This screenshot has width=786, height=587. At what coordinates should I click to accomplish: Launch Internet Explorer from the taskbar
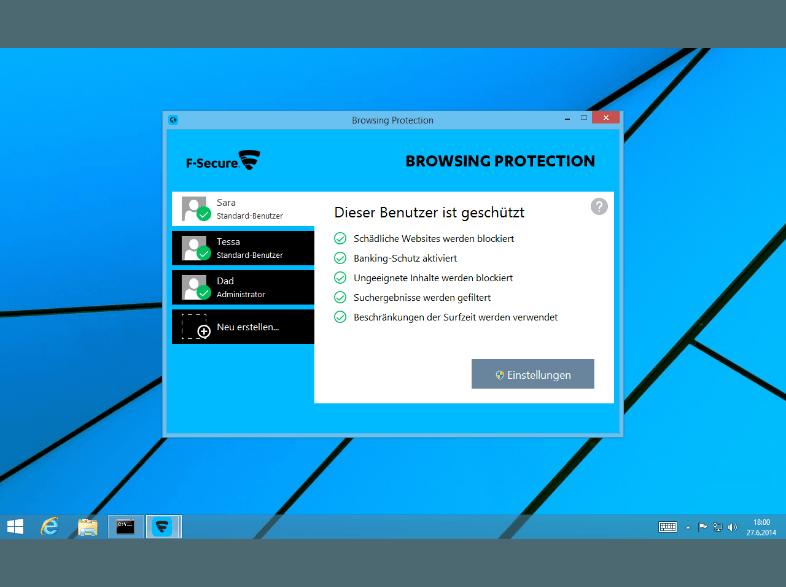tap(49, 526)
